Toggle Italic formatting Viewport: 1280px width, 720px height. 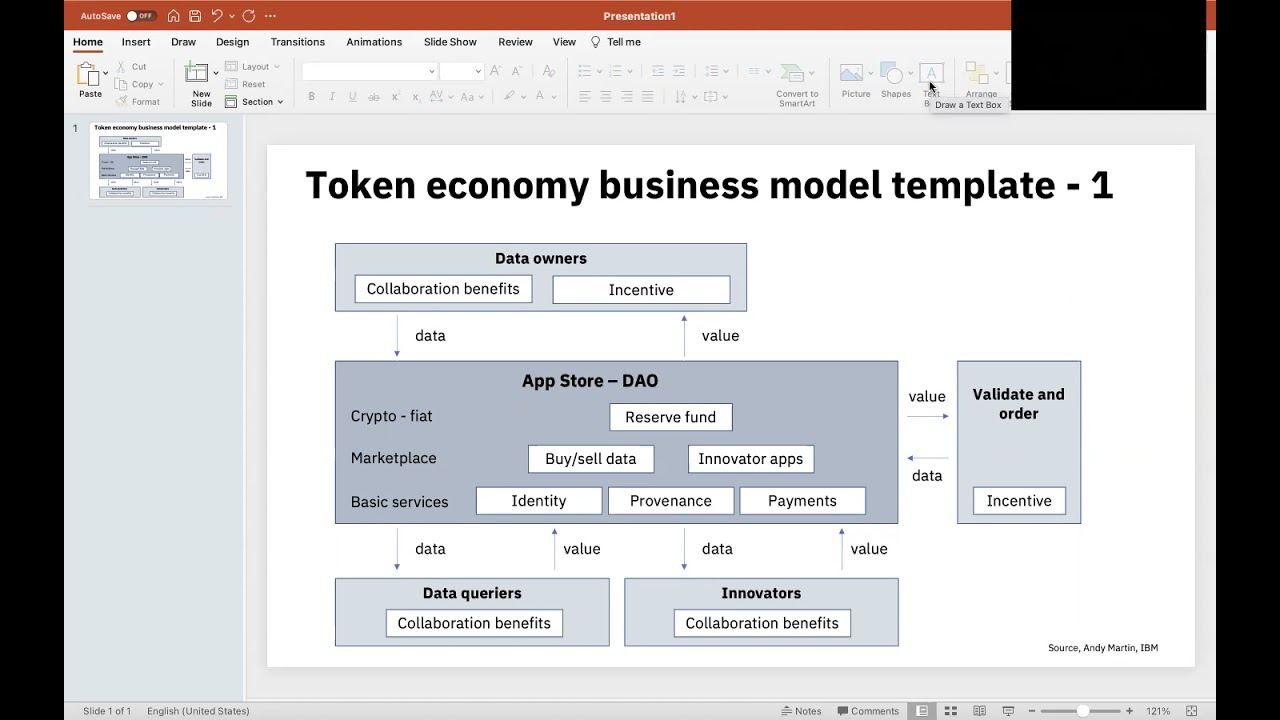point(332,97)
